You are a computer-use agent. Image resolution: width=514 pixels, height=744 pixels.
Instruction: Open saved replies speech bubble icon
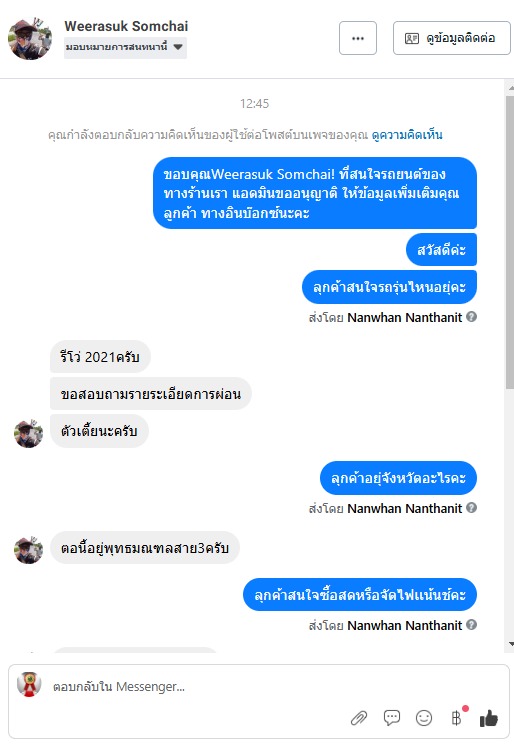(392, 718)
